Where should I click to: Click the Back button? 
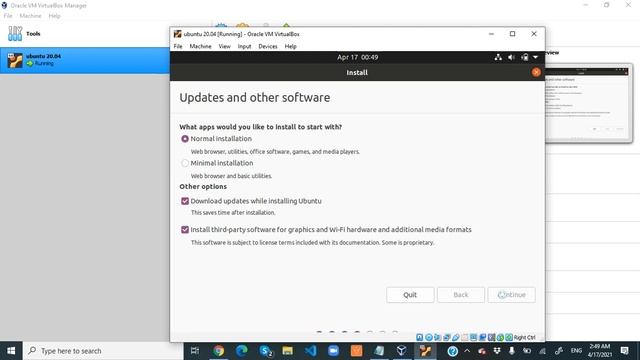point(461,295)
